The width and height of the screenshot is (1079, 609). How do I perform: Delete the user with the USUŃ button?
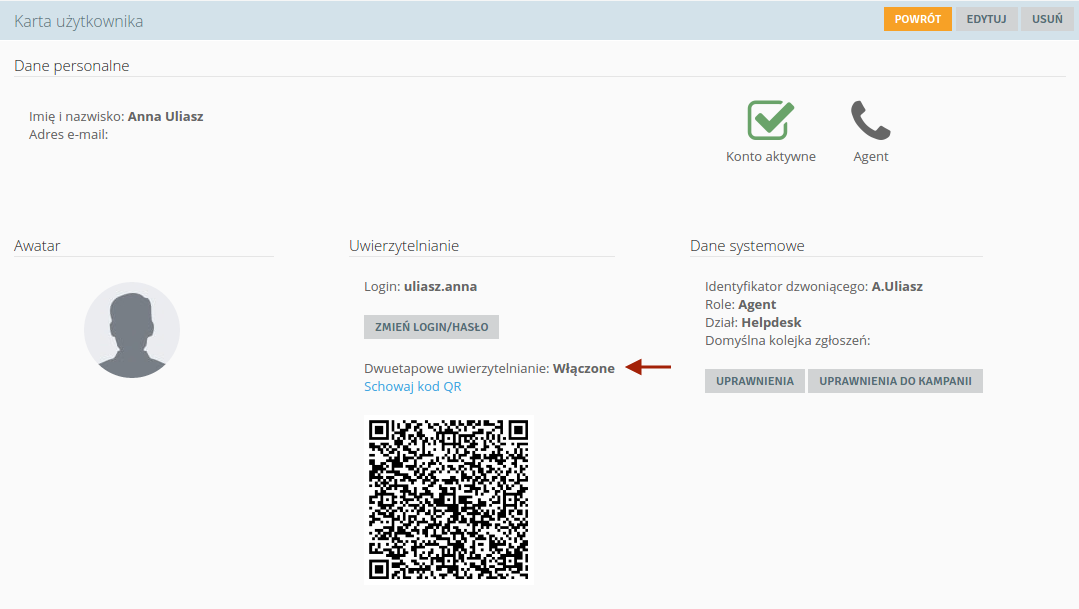pos(1047,19)
